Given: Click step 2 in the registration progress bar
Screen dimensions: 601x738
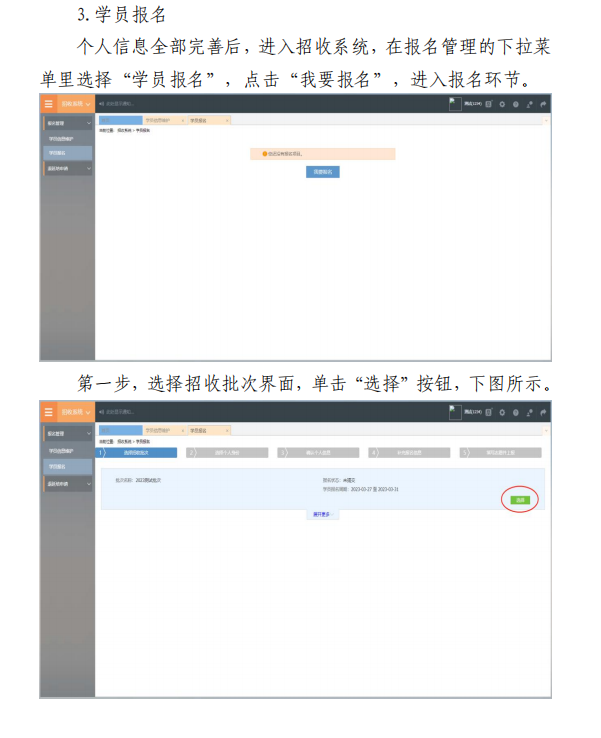Looking at the screenshot, I should (227, 453).
